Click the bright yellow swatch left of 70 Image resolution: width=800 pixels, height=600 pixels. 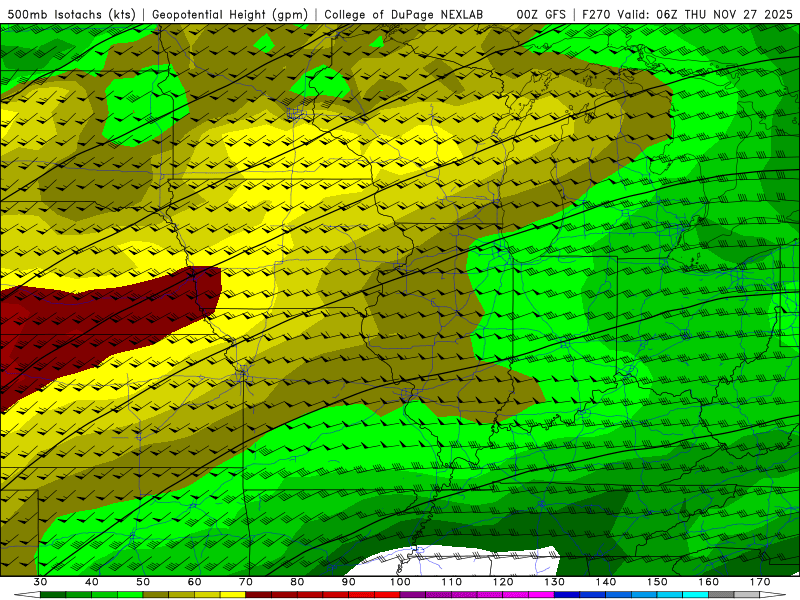point(233,595)
